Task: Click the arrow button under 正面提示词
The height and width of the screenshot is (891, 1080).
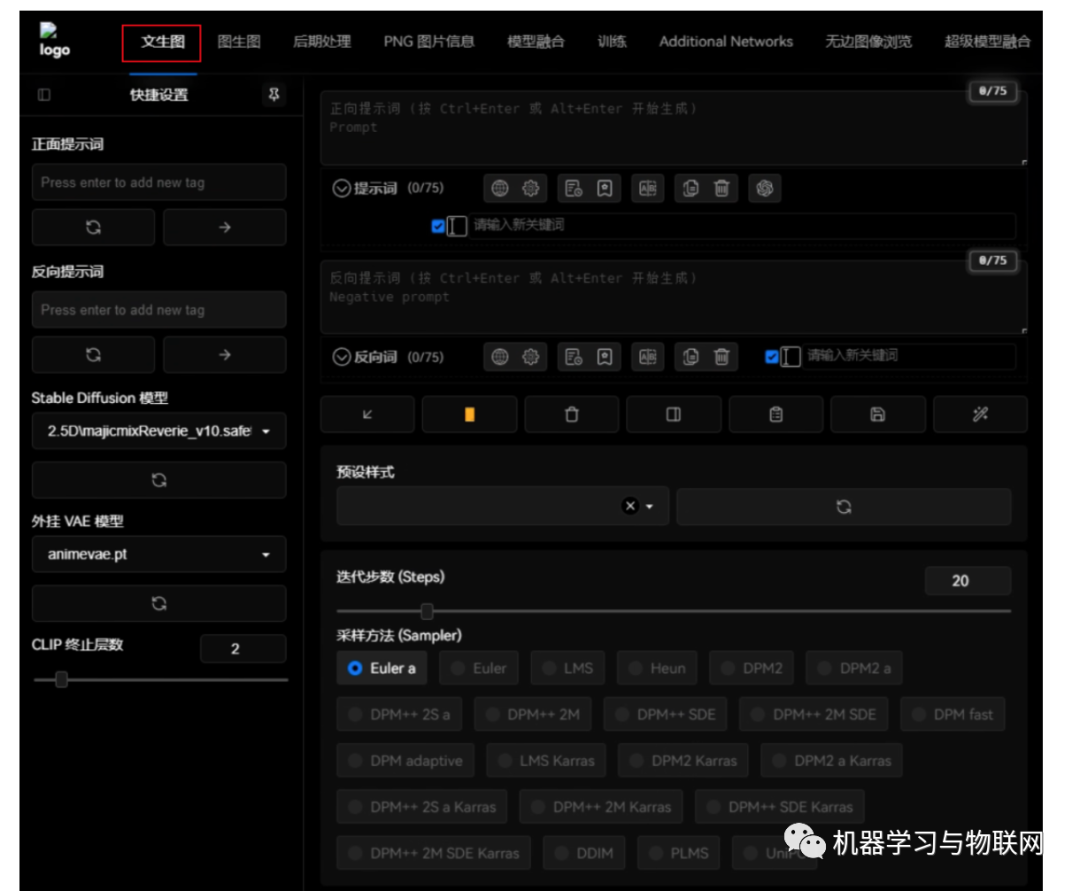Action: click(x=224, y=227)
